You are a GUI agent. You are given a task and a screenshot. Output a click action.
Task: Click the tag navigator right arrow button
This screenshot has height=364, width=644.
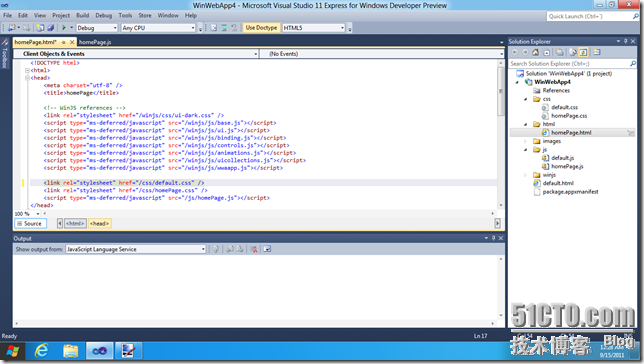point(497,223)
